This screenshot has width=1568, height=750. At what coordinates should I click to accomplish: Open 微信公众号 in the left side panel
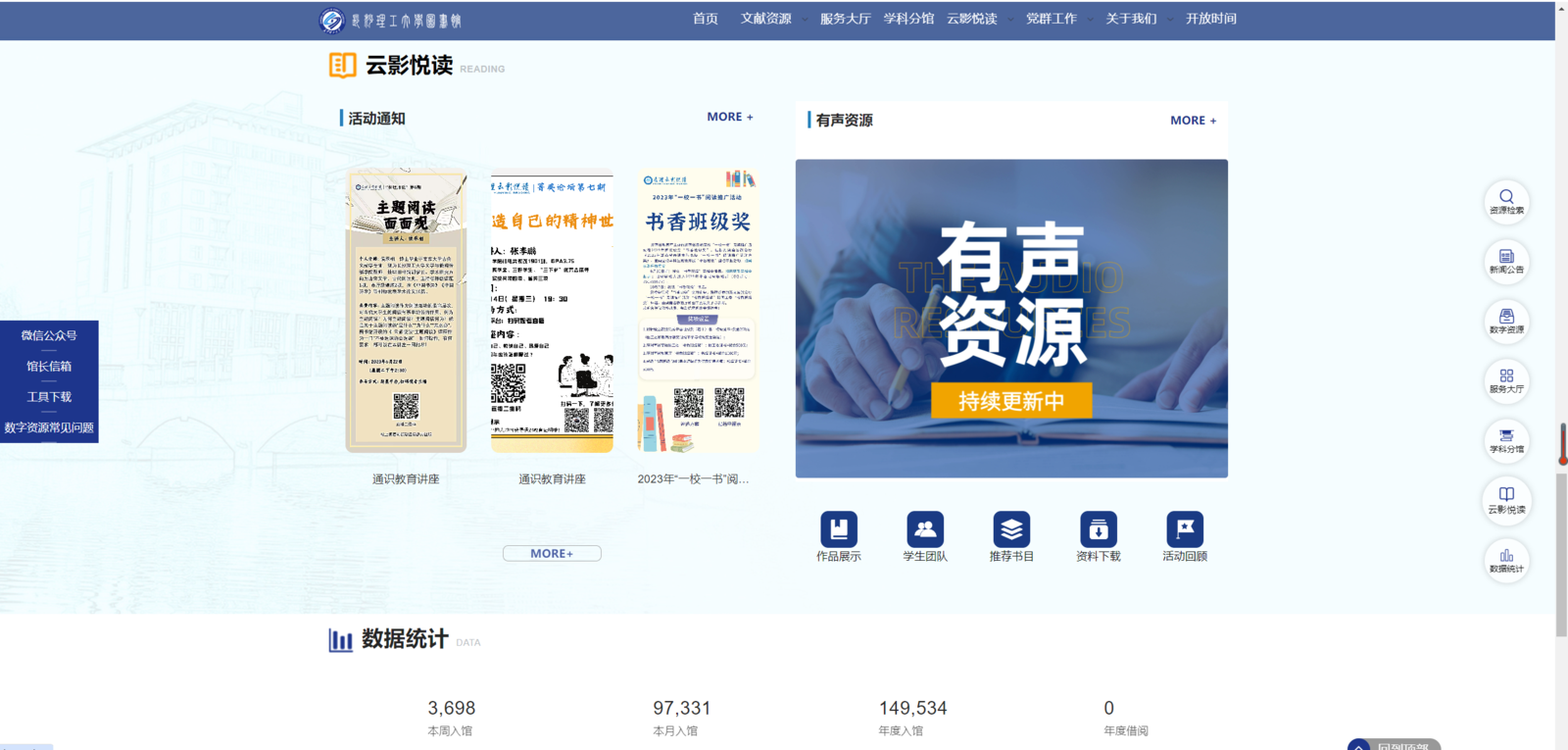49,335
